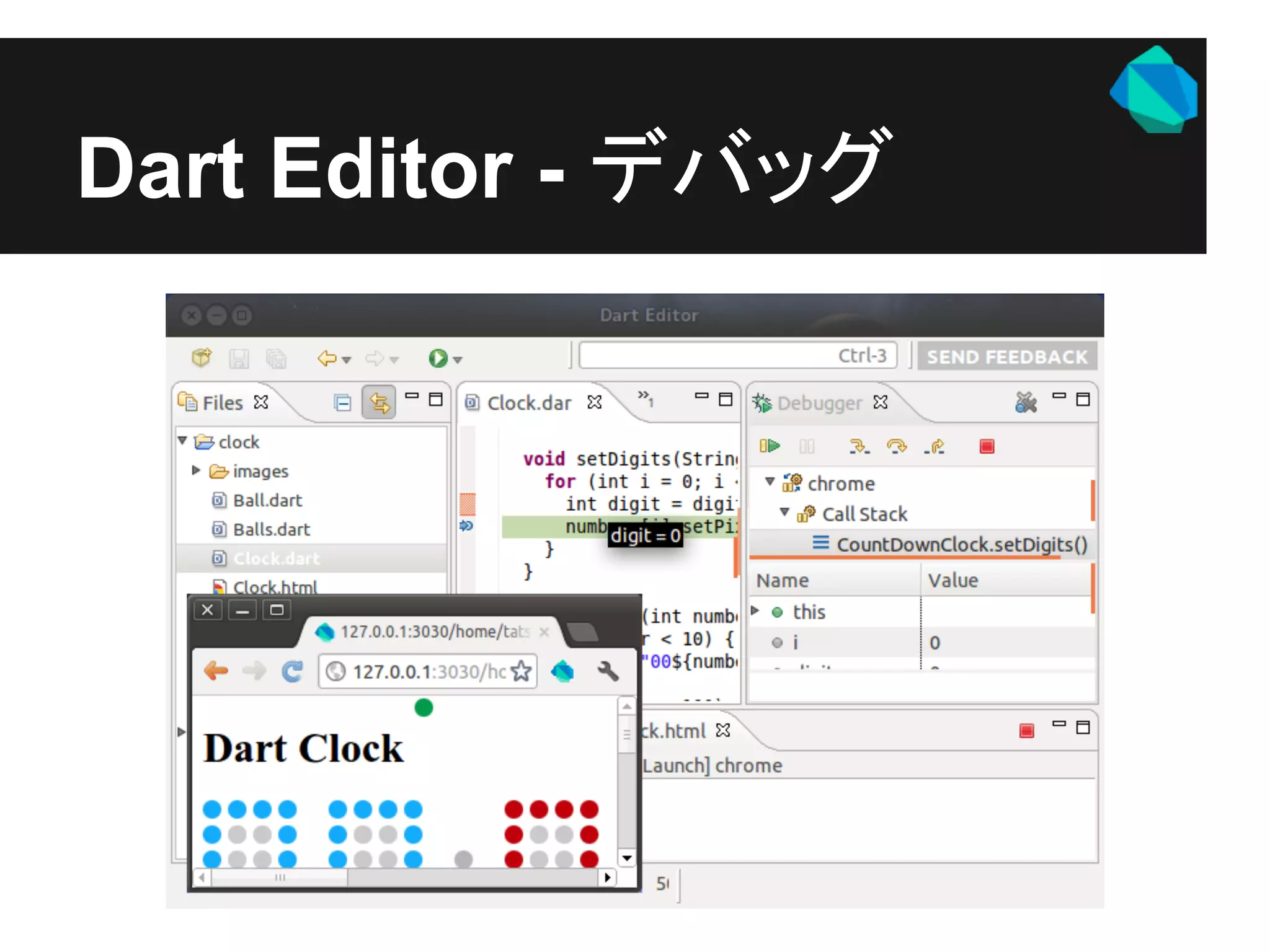Click Chrome browser Forward arrow
The image size is (1270, 952).
click(x=254, y=671)
